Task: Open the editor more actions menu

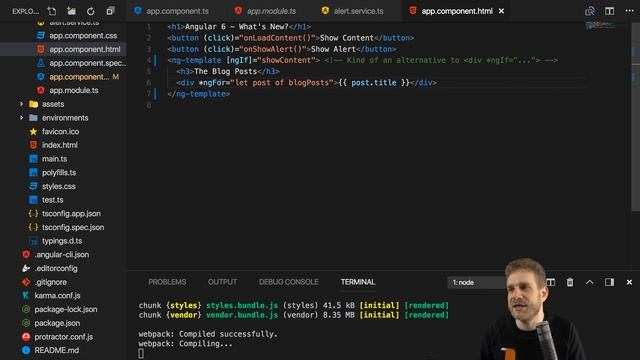Action: point(629,11)
